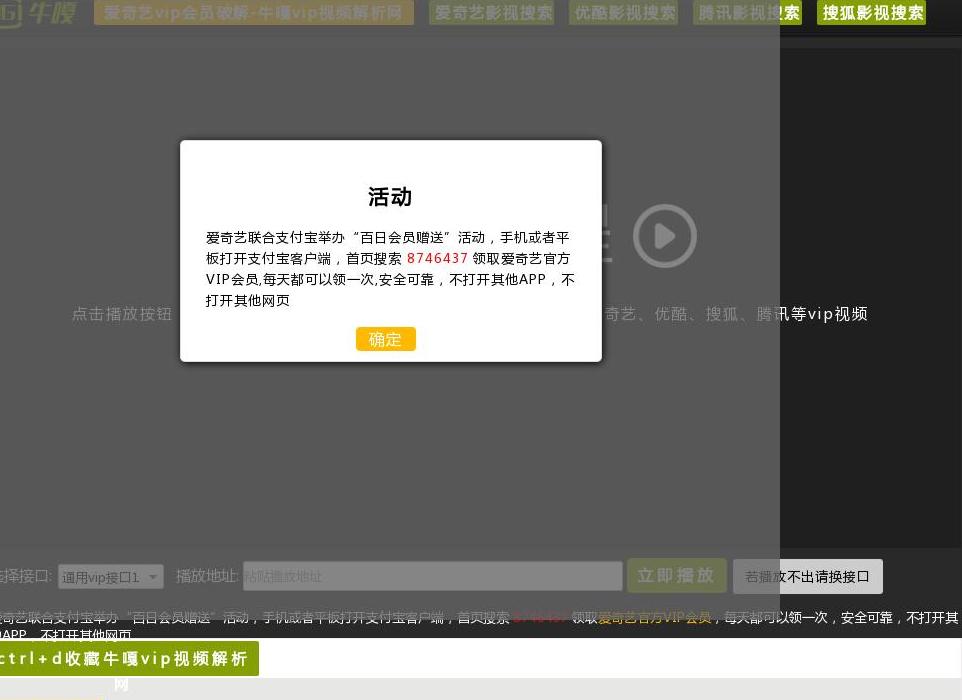This screenshot has height=700, width=962.
Task: Open the 优酷影视搜索 link
Action: coord(623,13)
